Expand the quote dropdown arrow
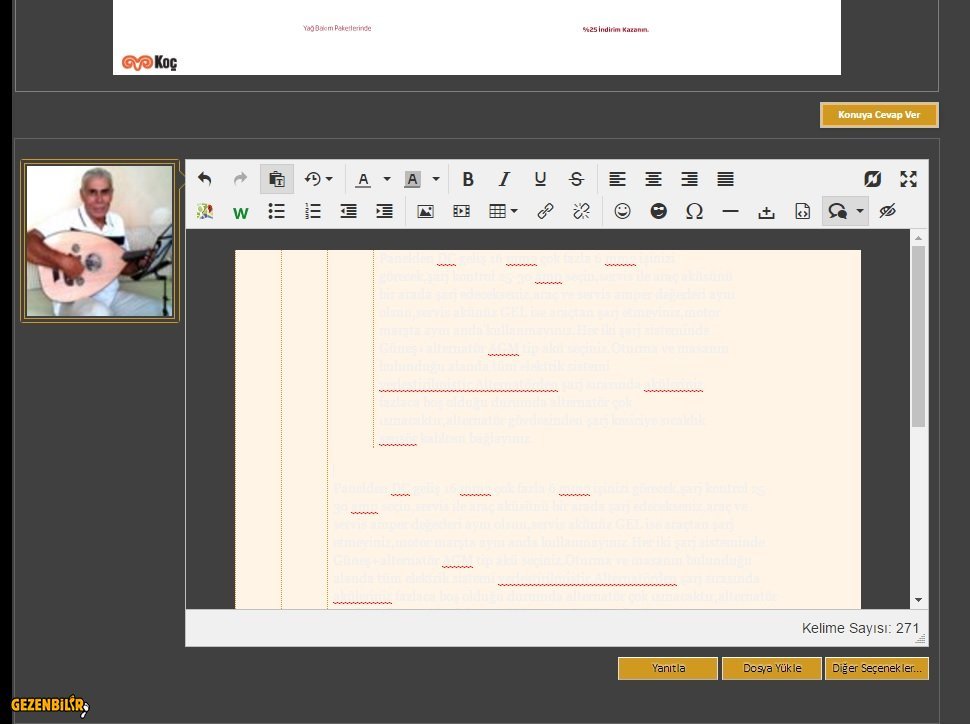The width and height of the screenshot is (970, 724). click(860, 211)
